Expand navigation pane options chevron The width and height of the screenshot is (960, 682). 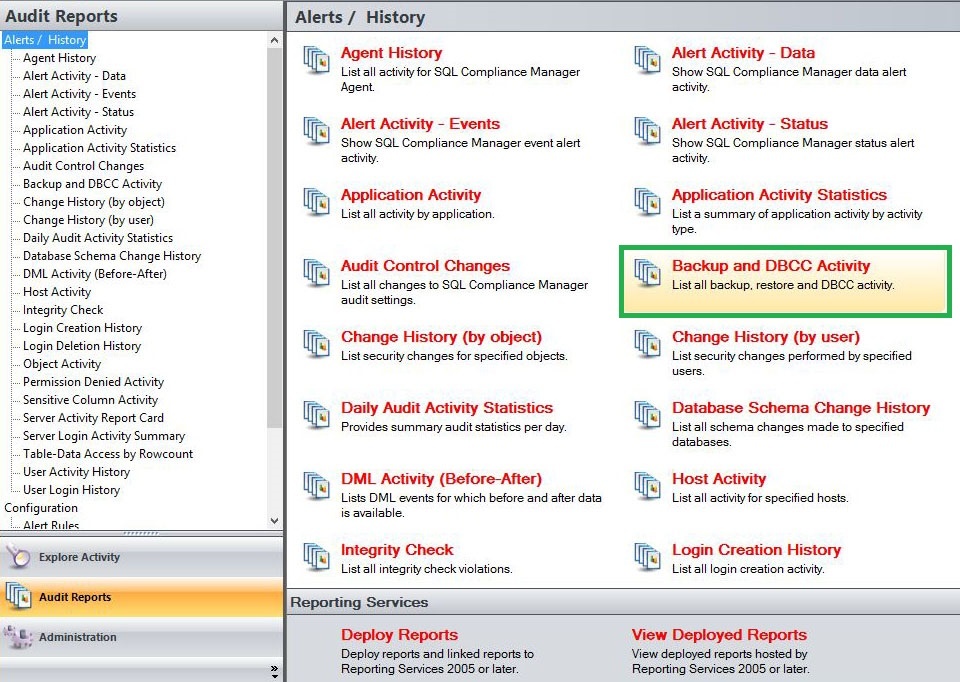tap(274, 672)
